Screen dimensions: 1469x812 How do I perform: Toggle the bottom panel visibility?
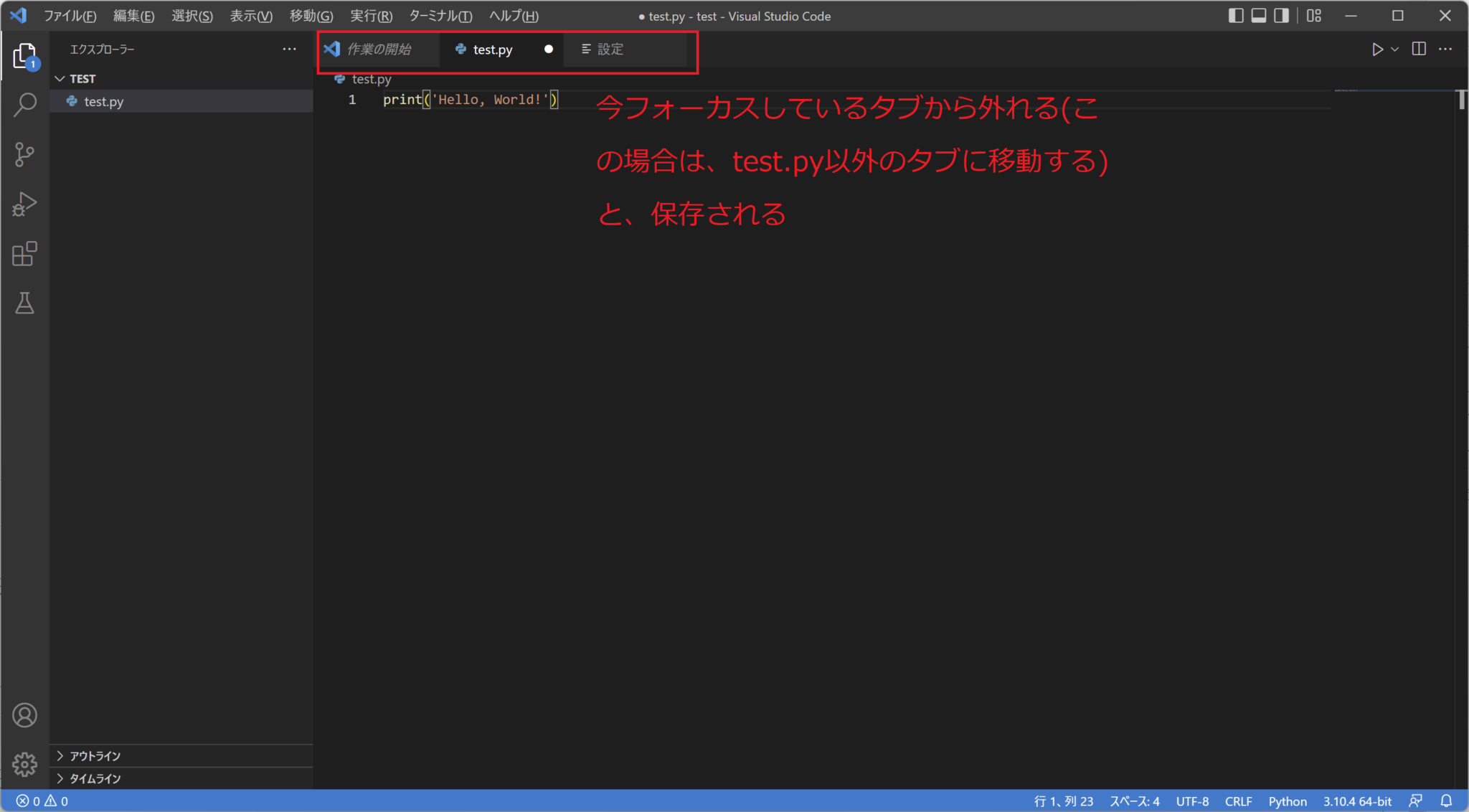[1260, 15]
